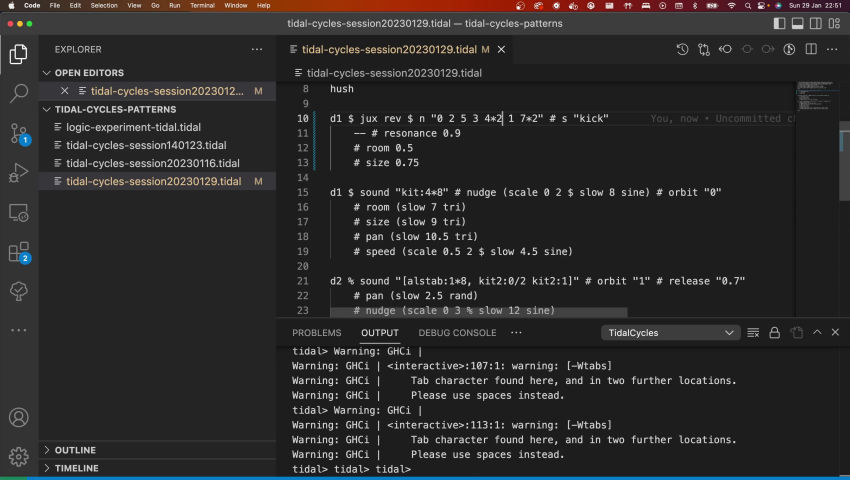The width and height of the screenshot is (850, 480).
Task: Click the editor vertical scrollbar
Action: pos(845,161)
